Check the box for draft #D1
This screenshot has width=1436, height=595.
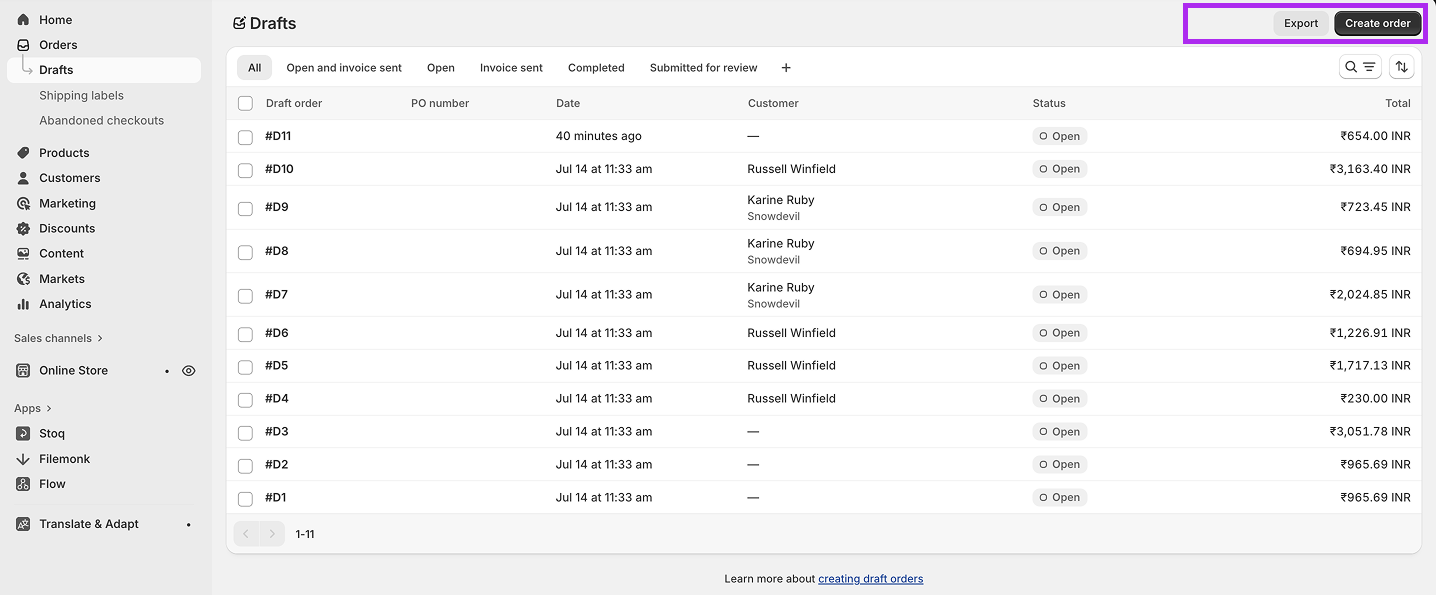point(245,498)
